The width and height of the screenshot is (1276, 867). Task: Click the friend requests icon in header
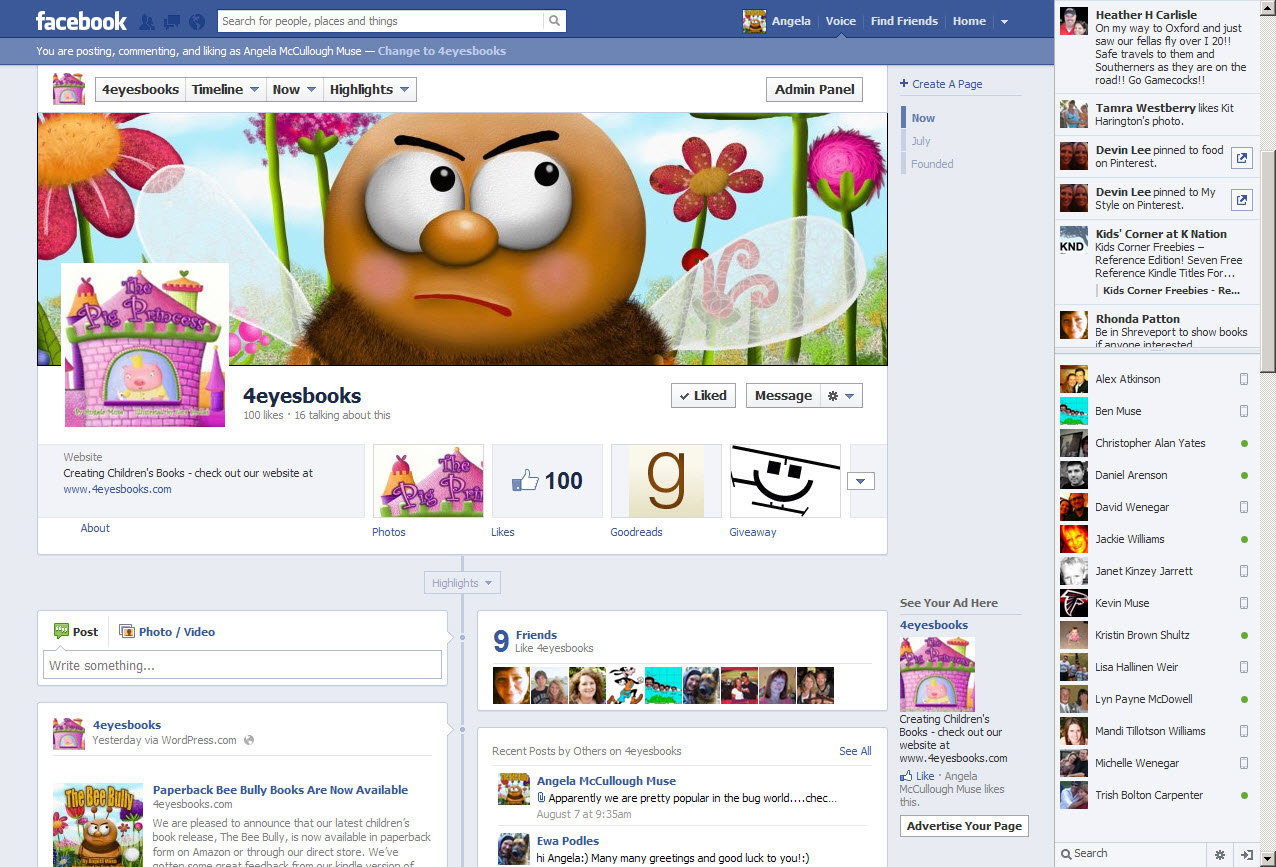pyautogui.click(x=147, y=21)
